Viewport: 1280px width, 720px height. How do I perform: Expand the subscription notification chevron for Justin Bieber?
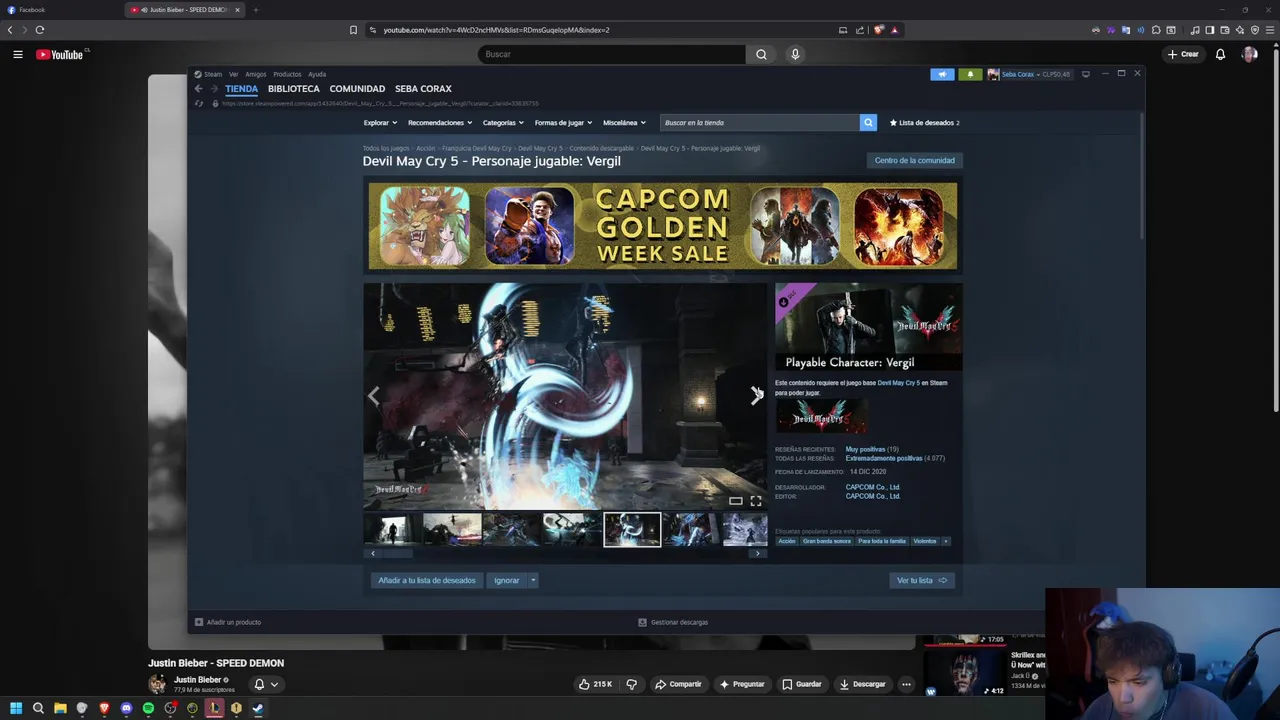273,685
